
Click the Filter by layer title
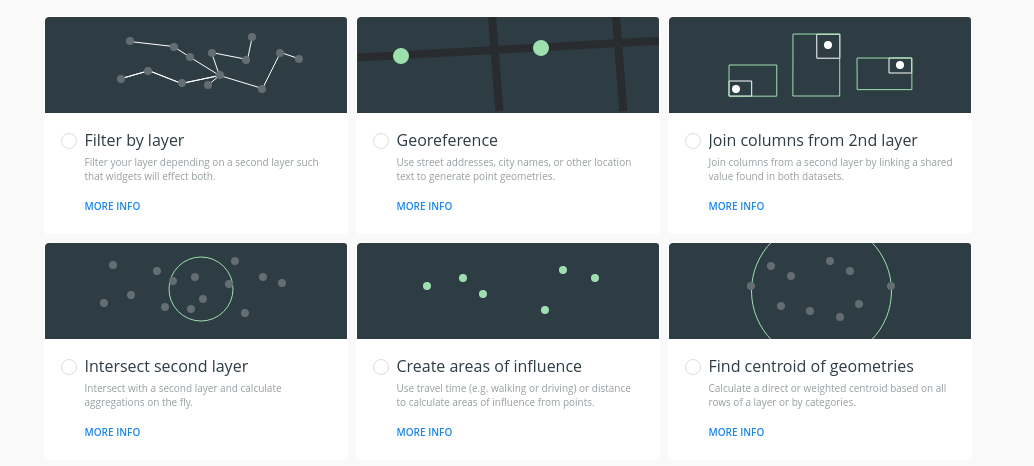(x=134, y=140)
